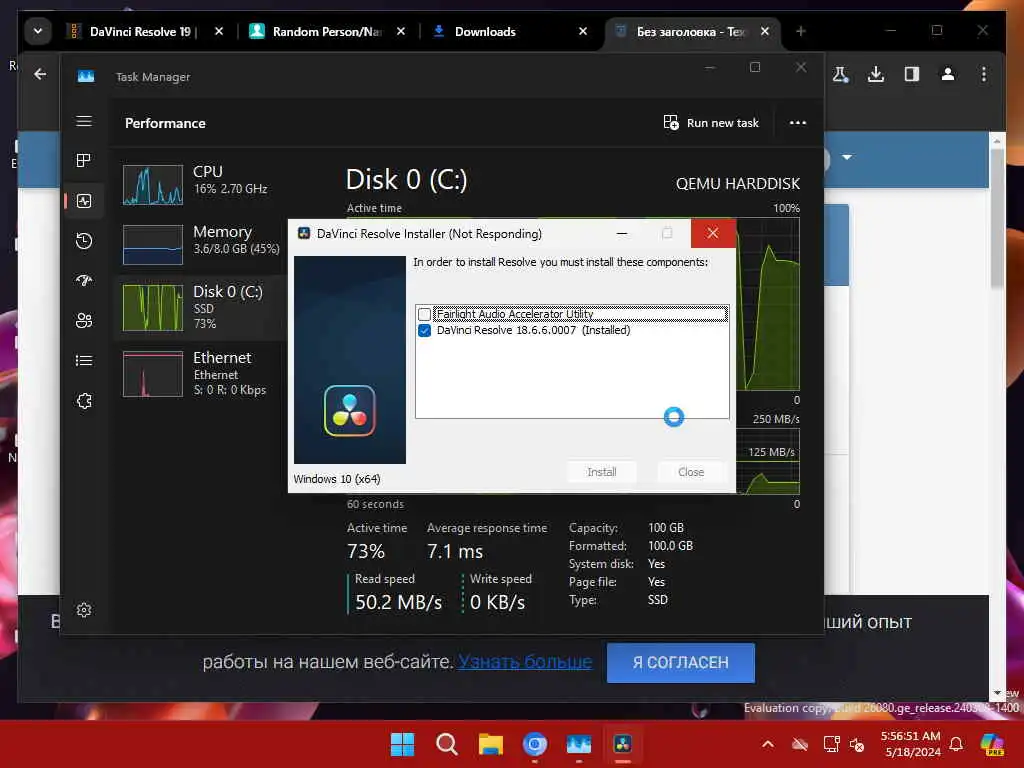Open App history icon in Task Manager
The image size is (1024, 768).
pyautogui.click(x=84, y=241)
